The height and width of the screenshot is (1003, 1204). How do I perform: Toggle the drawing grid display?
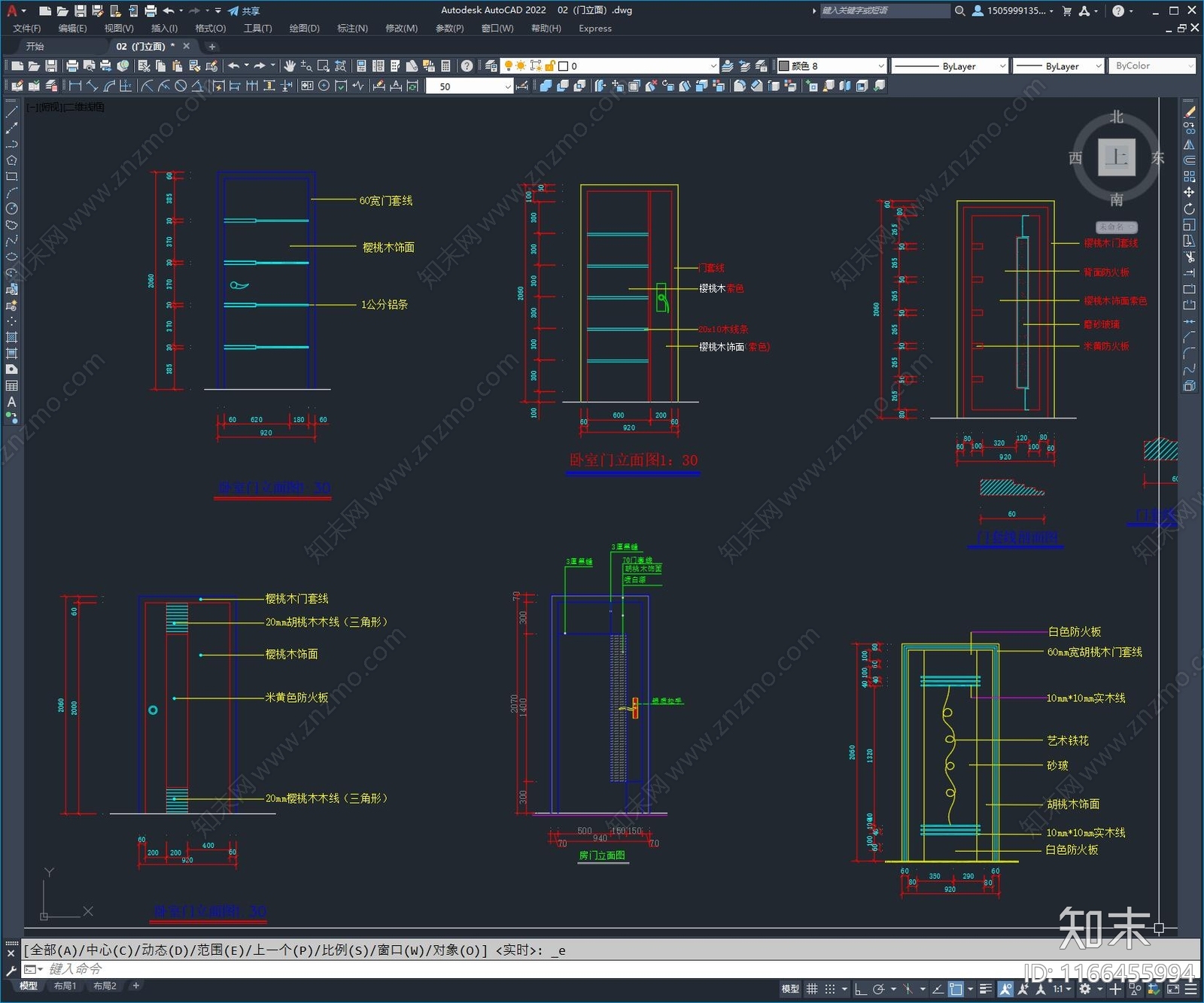[812, 989]
